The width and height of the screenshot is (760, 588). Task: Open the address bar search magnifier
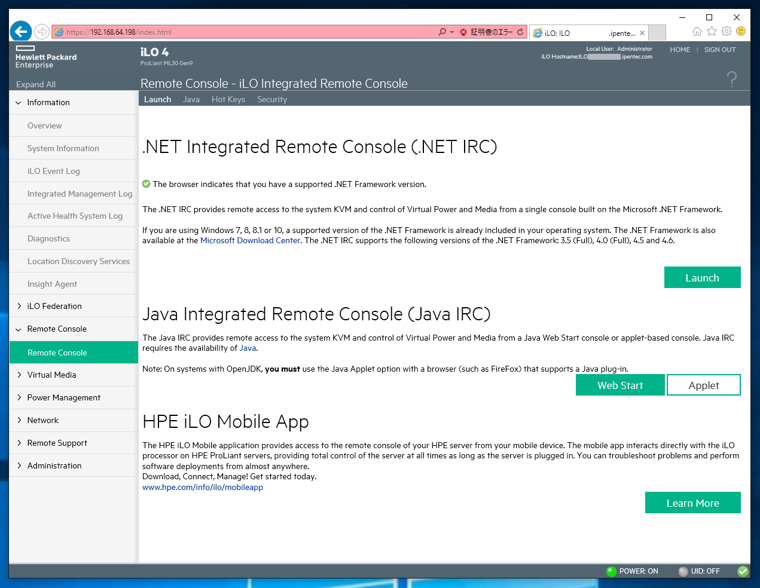pos(442,32)
